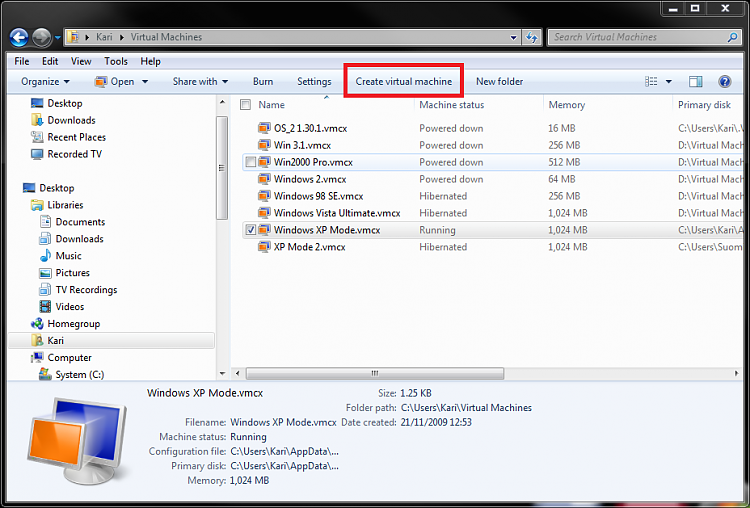Click the breadcrumb arrow after Kari
This screenshot has width=750, height=508.
point(121,37)
